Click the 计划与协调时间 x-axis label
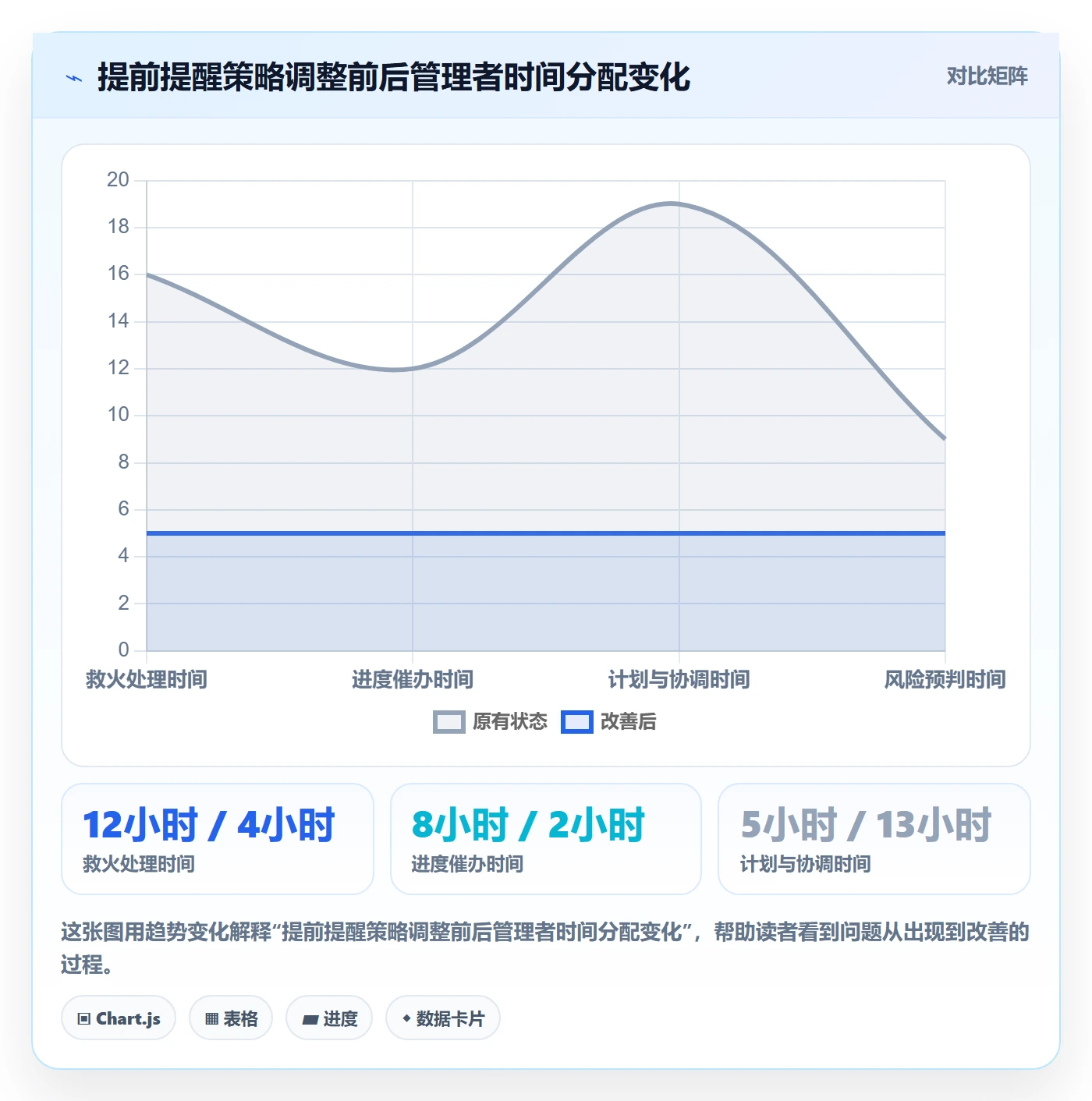Screen dimensions: 1092x1101 679,679
